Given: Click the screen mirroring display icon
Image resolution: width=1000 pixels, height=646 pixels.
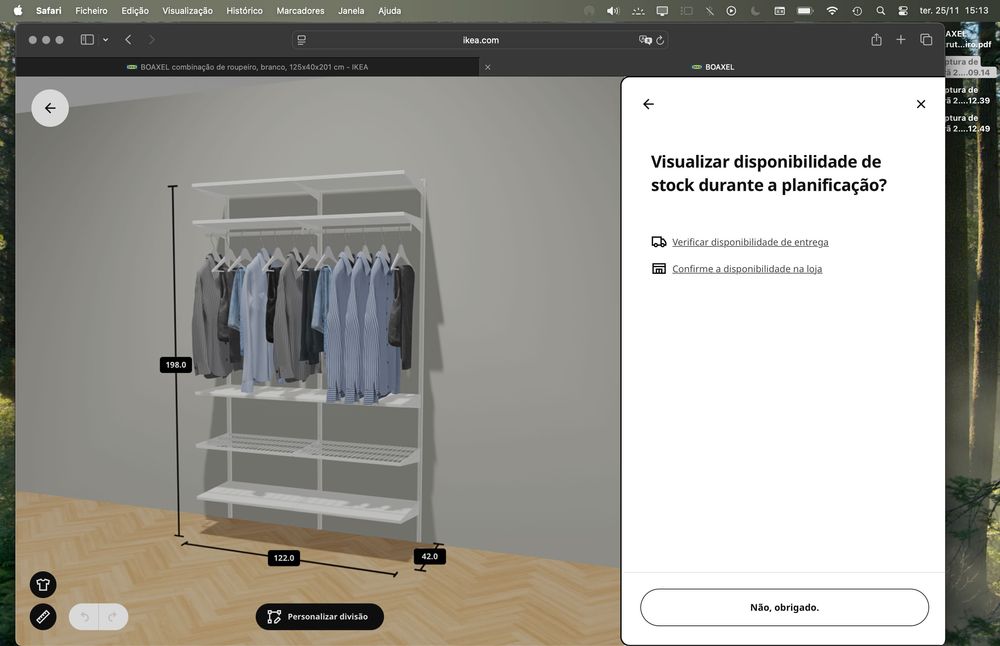Looking at the screenshot, I should click(x=663, y=10).
